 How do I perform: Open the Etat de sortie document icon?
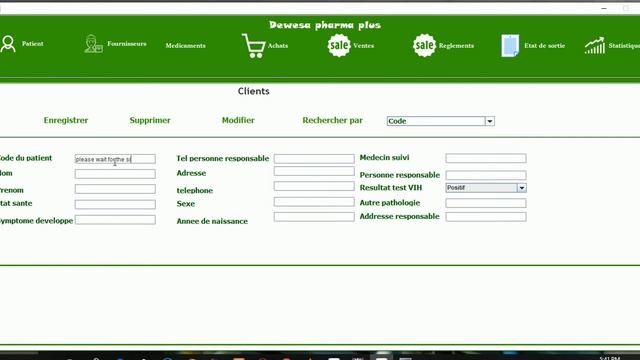click(510, 46)
